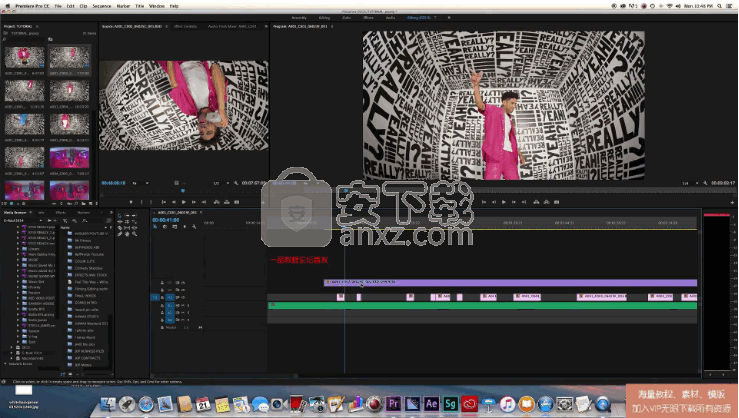The width and height of the screenshot is (739, 418).
Task: Open the Effects tab beside Media Browser
Action: click(x=61, y=213)
